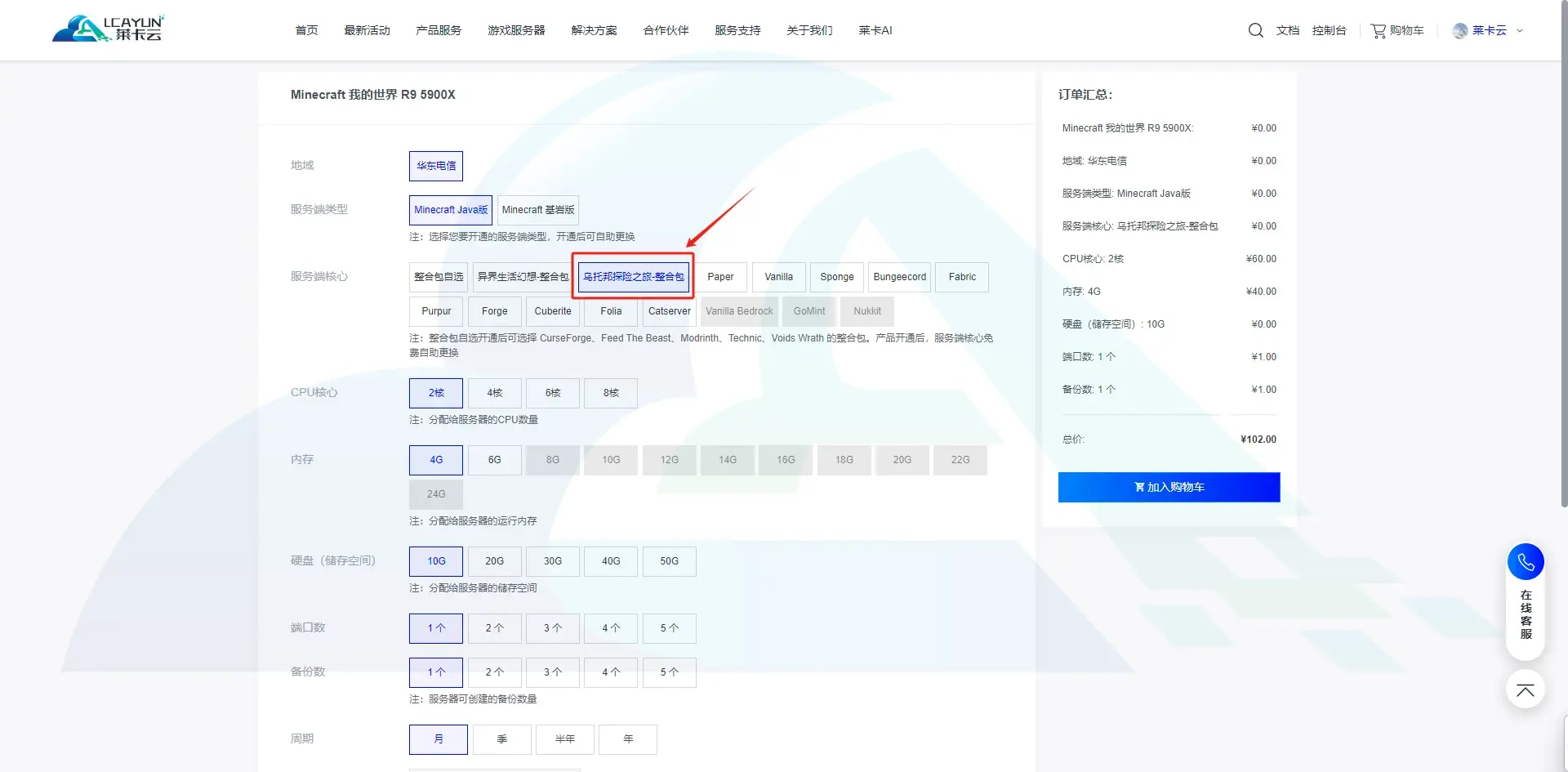Click the LCAYUN 莱卡云 logo

(108, 29)
